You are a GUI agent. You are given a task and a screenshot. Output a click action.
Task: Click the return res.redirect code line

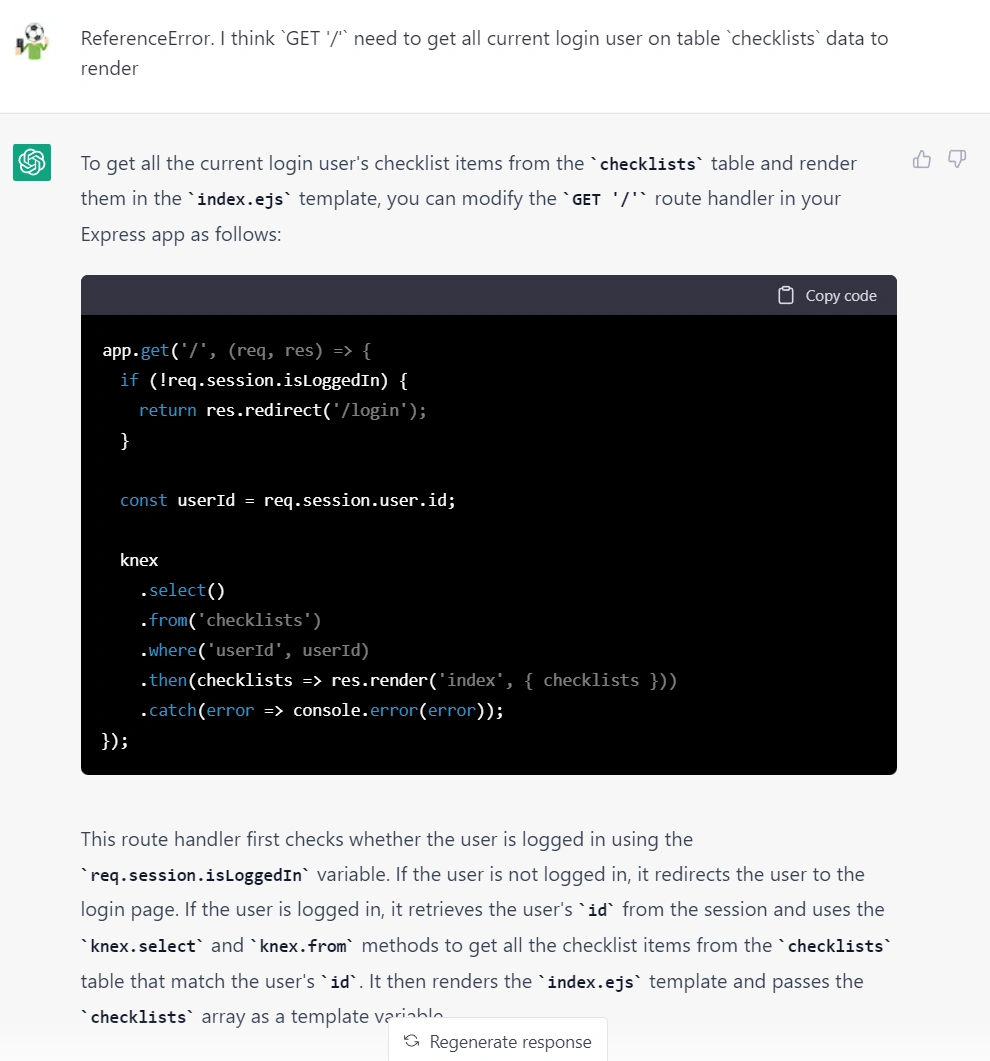pos(283,410)
